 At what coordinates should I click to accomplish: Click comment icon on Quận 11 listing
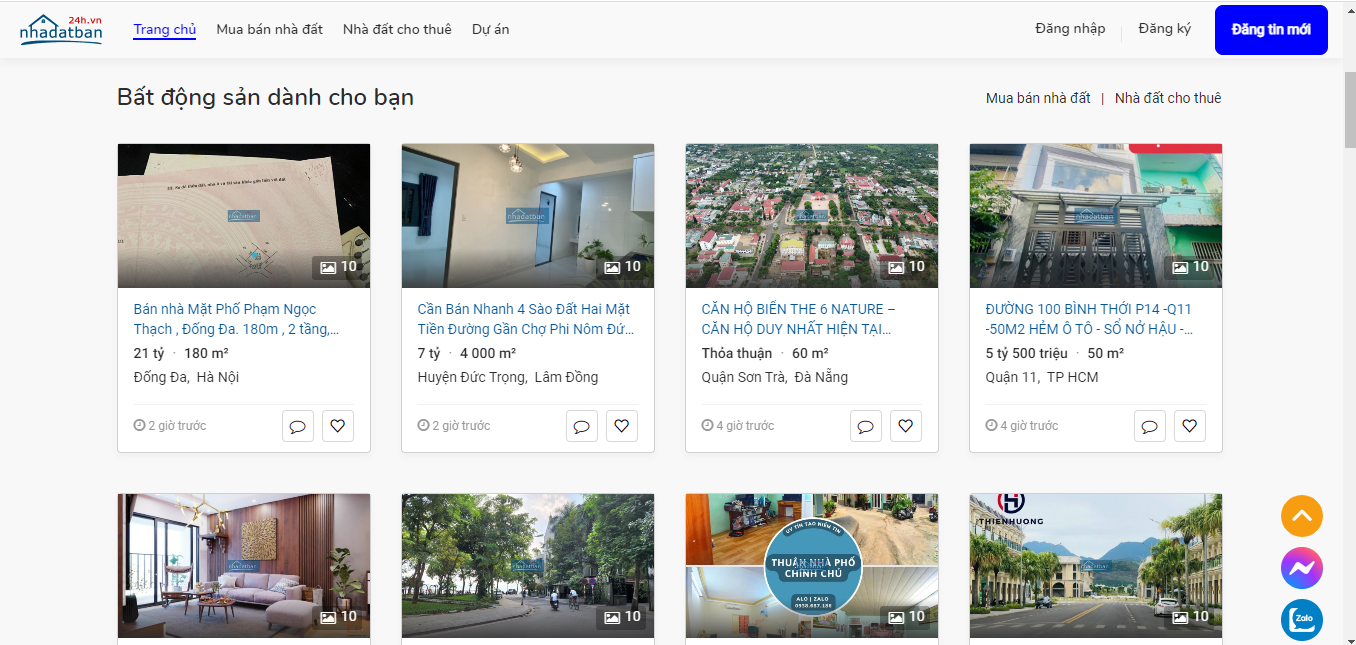(x=1149, y=426)
